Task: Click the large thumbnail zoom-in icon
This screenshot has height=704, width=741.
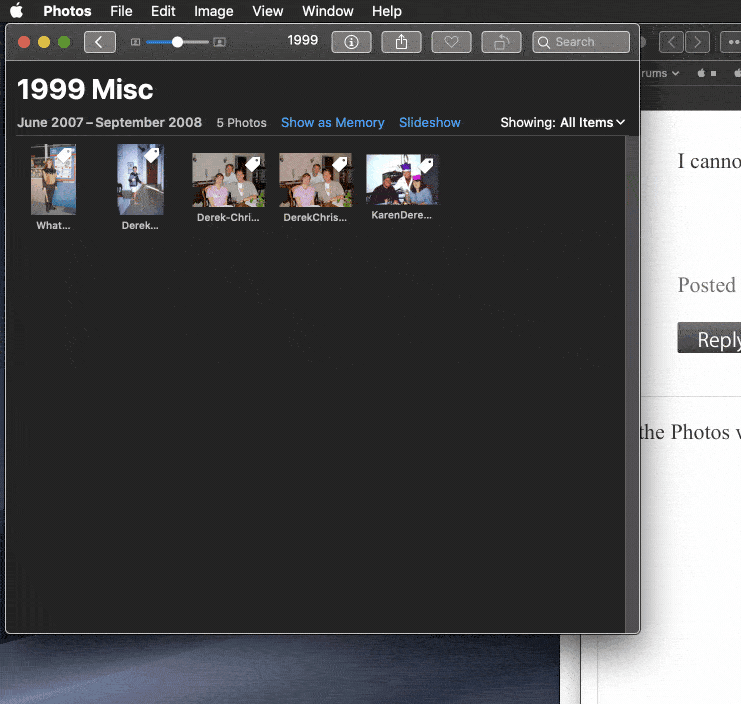Action: click(x=219, y=42)
